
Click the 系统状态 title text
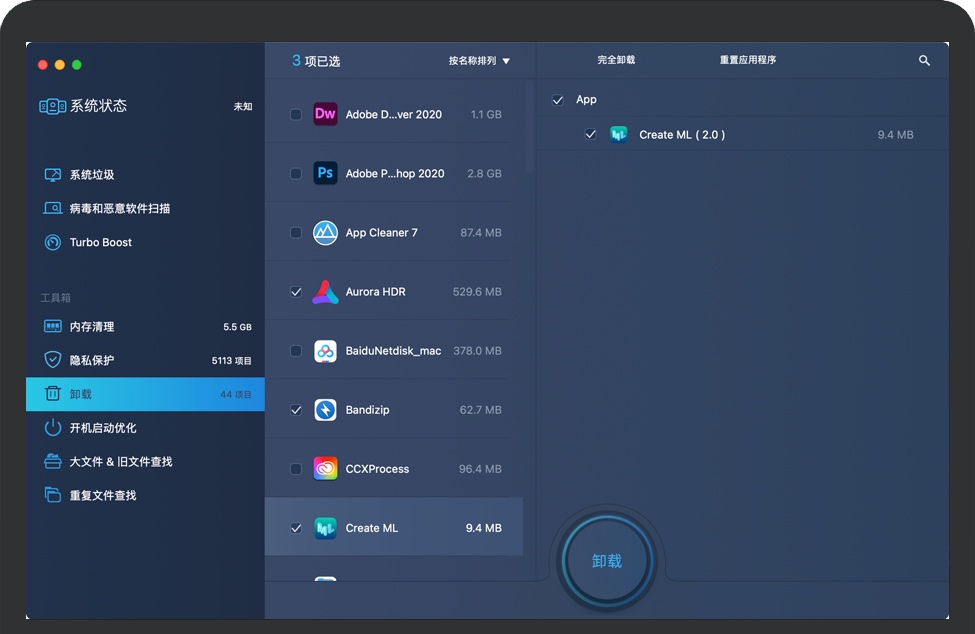pyautogui.click(x=98, y=106)
